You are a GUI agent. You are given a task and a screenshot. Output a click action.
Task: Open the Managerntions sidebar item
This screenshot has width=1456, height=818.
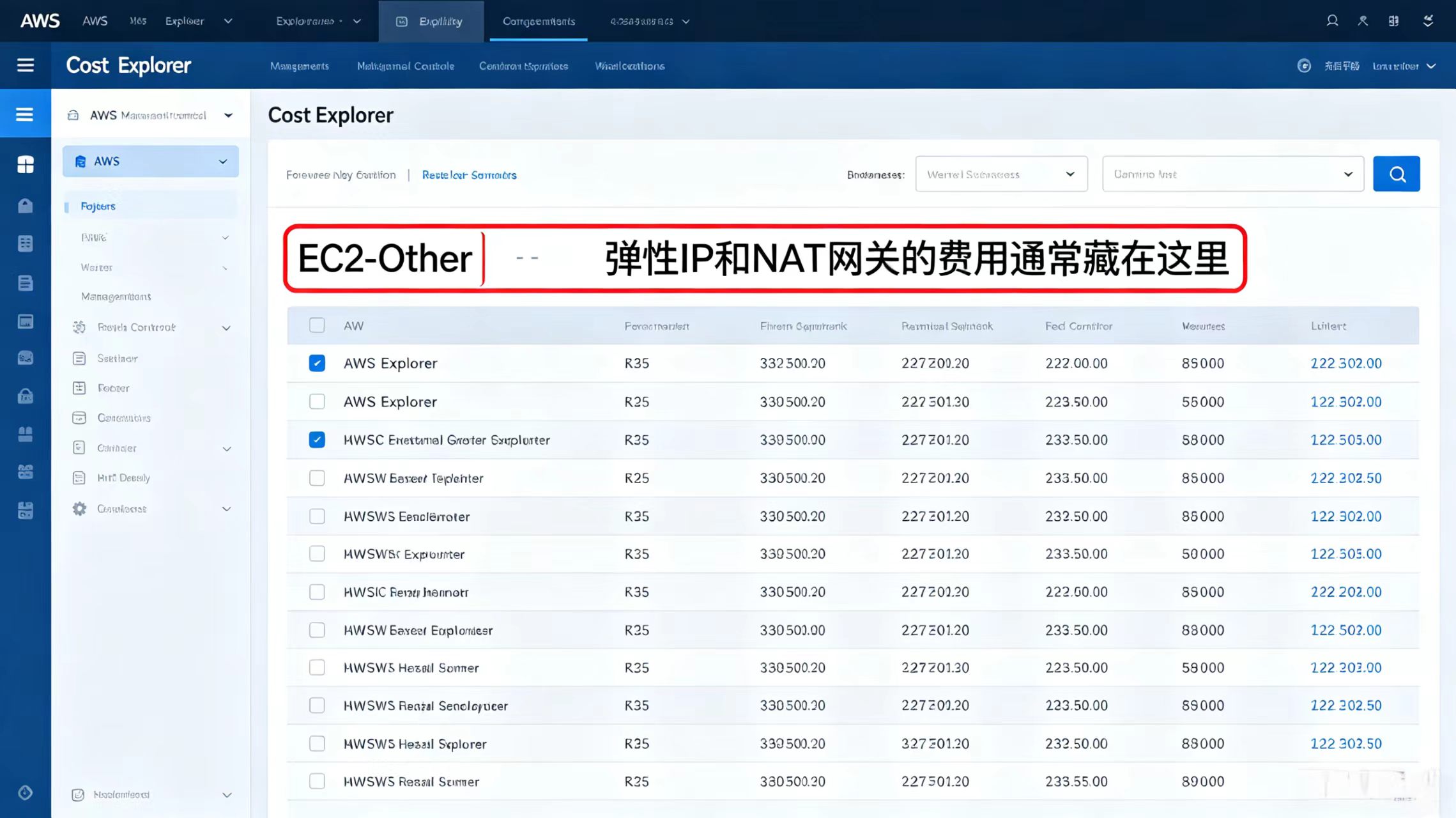pyautogui.click(x=116, y=297)
